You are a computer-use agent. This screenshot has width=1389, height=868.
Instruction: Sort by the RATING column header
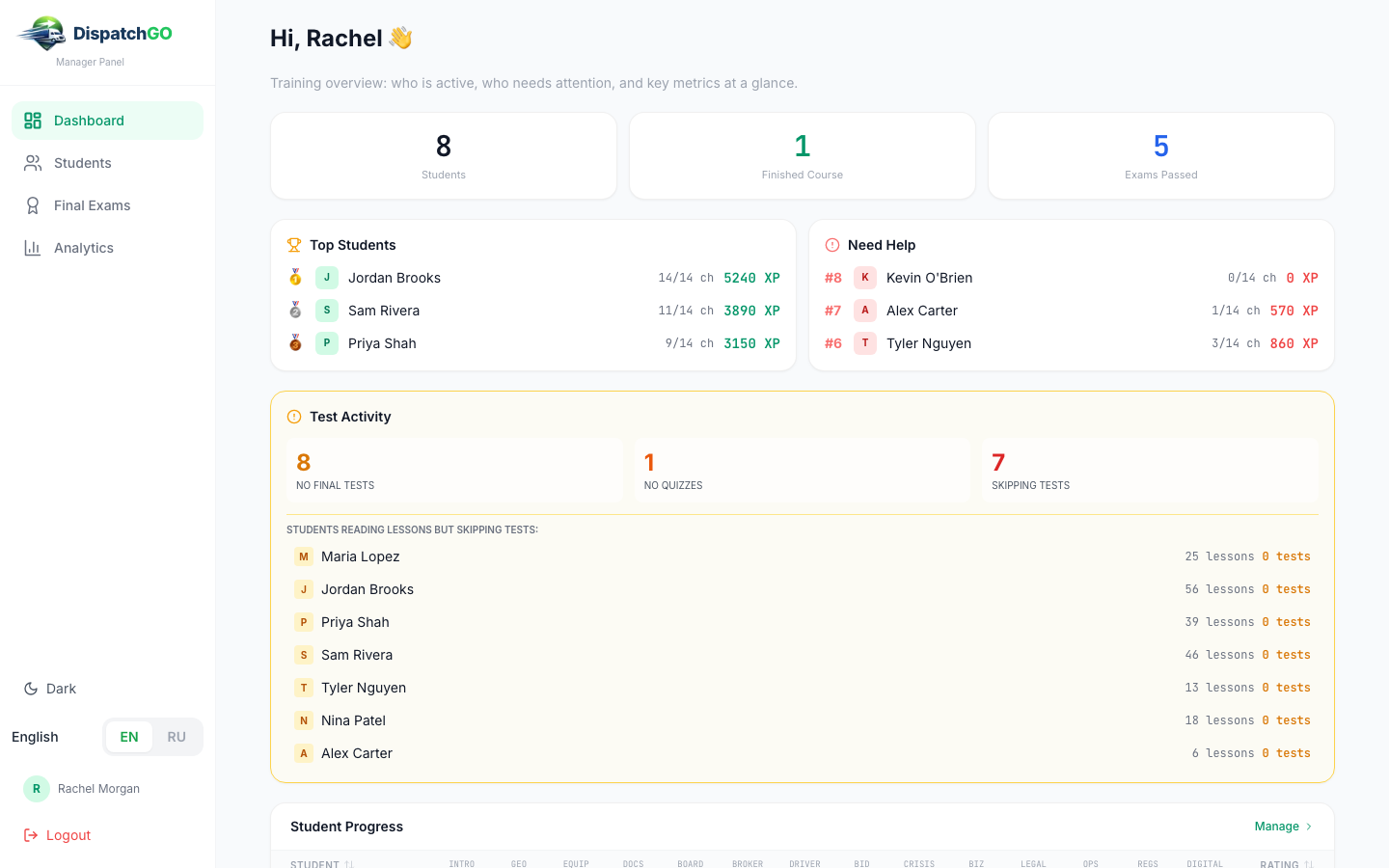(x=1287, y=864)
